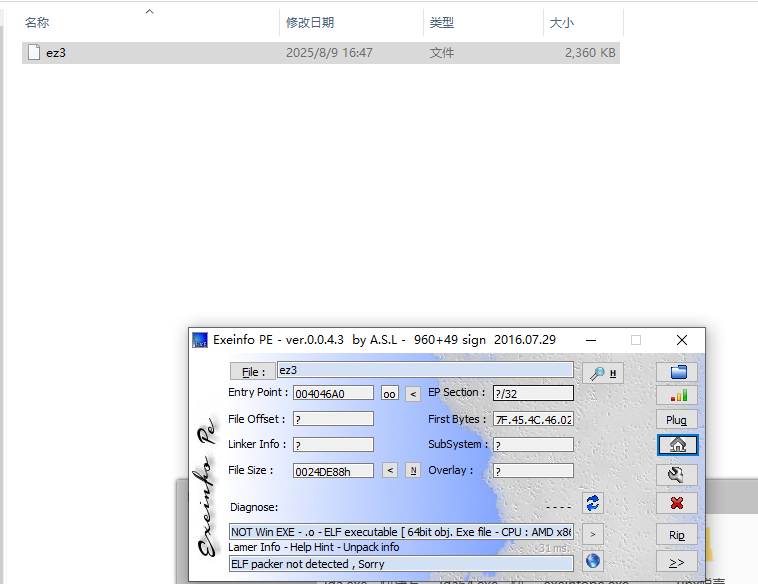Click the date 2025/8/9 16:47 cell
Image resolution: width=758 pixels, height=584 pixels.
coord(329,53)
